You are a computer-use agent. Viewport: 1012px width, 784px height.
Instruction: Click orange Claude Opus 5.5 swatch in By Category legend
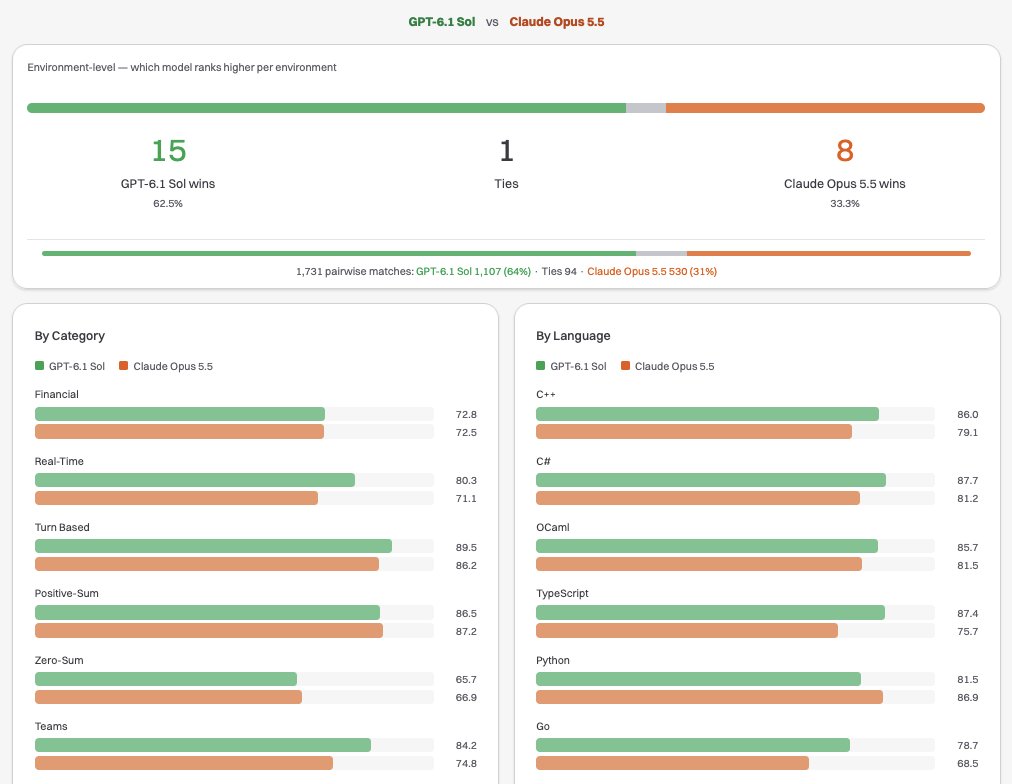click(x=123, y=366)
